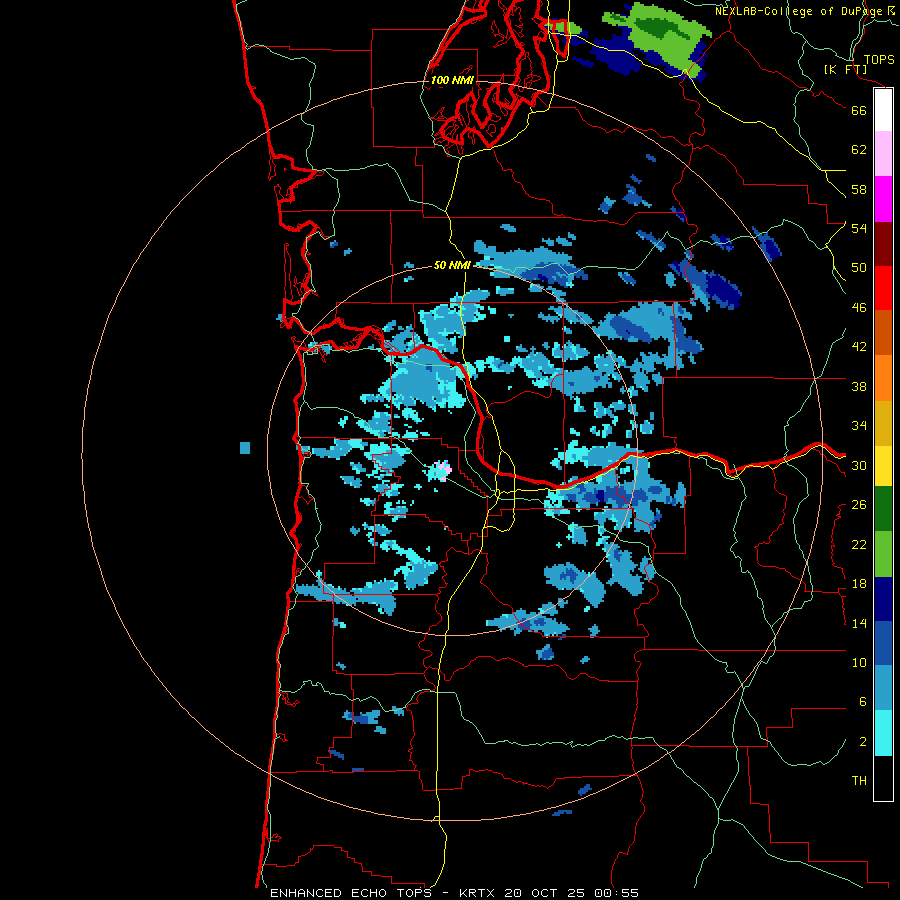Click the isolated blue square echo offshore
Image resolution: width=900 pixels, height=900 pixels.
click(x=245, y=448)
